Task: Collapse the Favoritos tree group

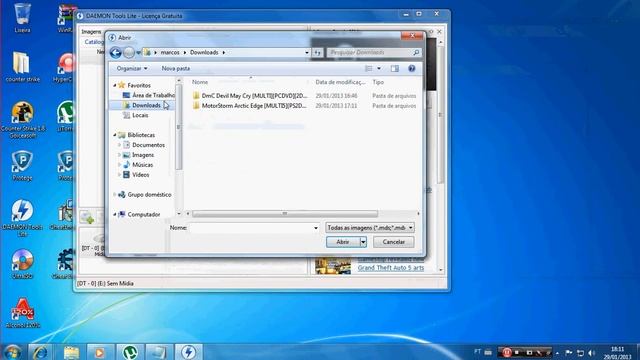Action: pos(115,85)
